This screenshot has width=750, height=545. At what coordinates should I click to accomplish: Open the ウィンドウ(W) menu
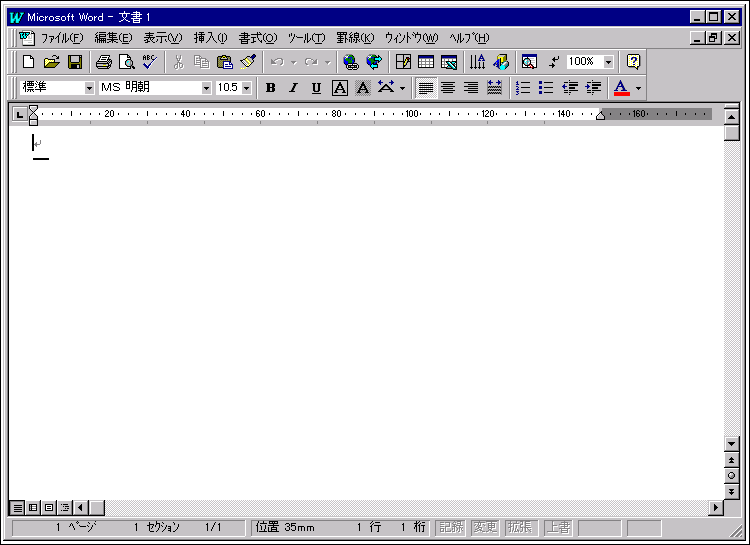411,38
